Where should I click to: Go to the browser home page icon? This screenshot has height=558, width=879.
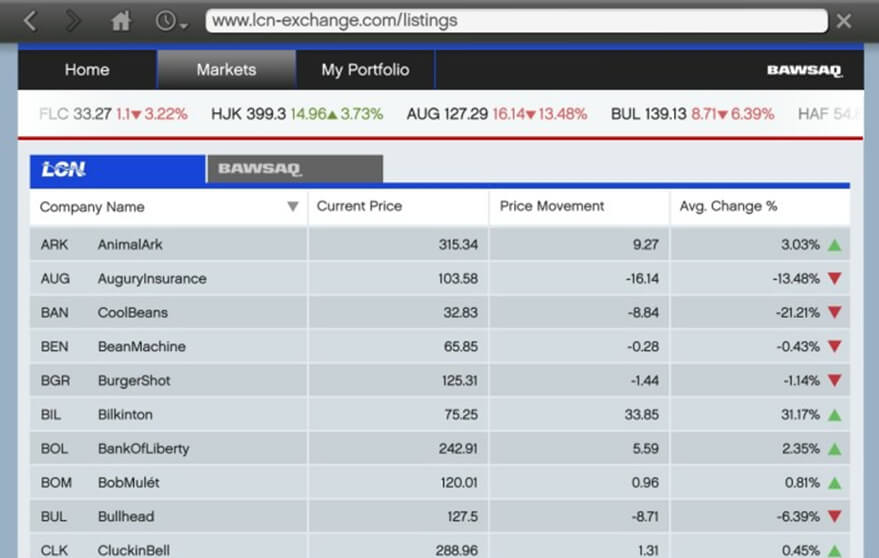coord(121,21)
